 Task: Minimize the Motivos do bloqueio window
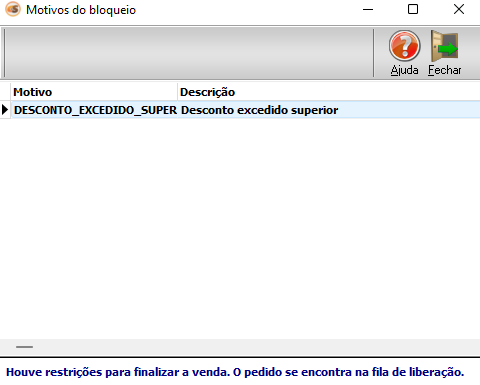click(x=368, y=9)
